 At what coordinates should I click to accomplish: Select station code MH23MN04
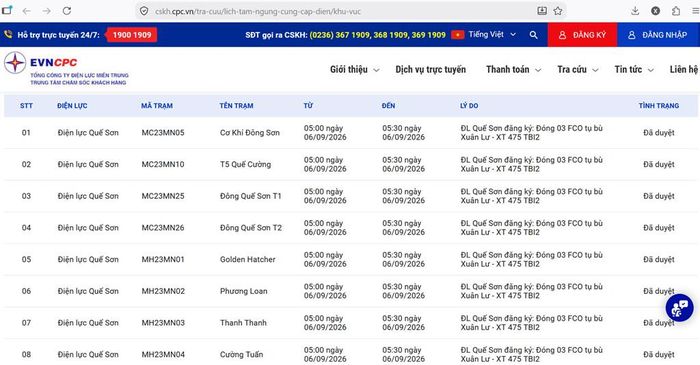click(162, 354)
